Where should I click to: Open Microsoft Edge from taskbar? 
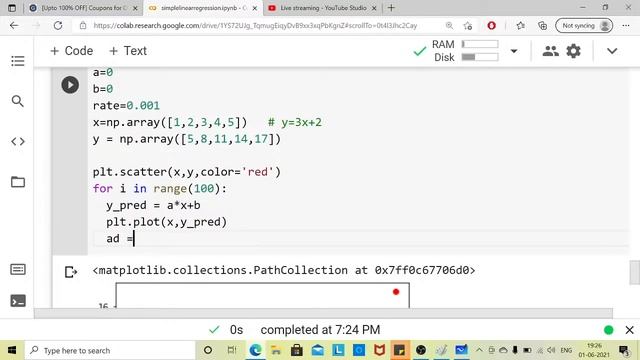click(255, 350)
